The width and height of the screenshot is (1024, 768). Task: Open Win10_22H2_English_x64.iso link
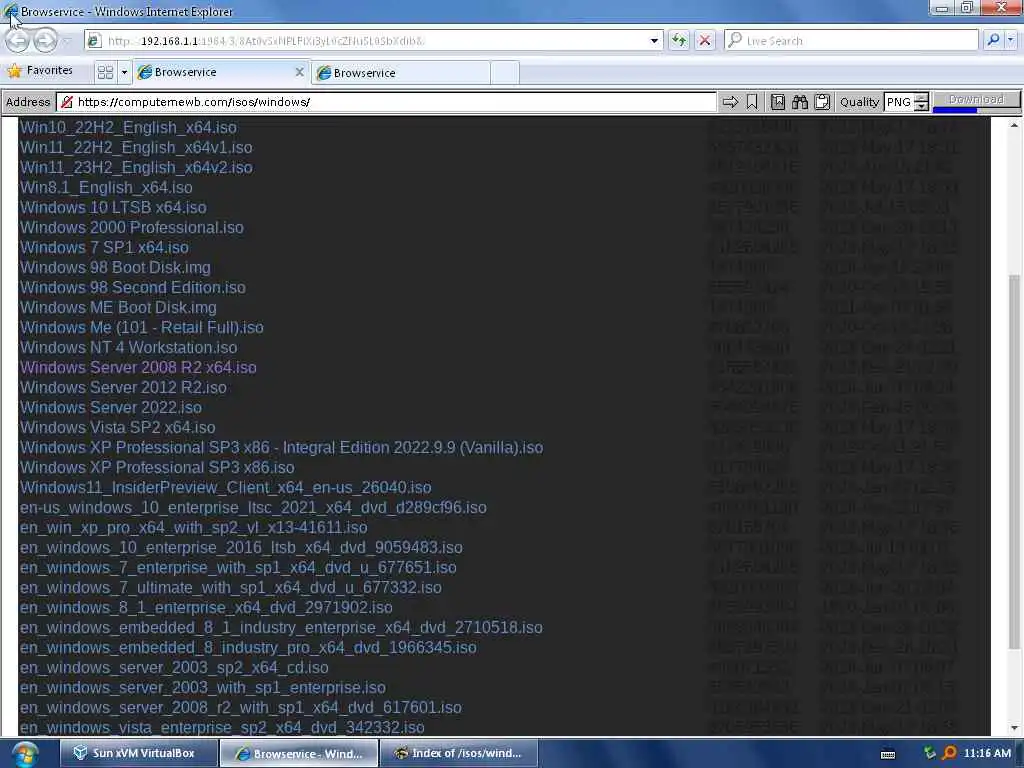click(x=128, y=127)
